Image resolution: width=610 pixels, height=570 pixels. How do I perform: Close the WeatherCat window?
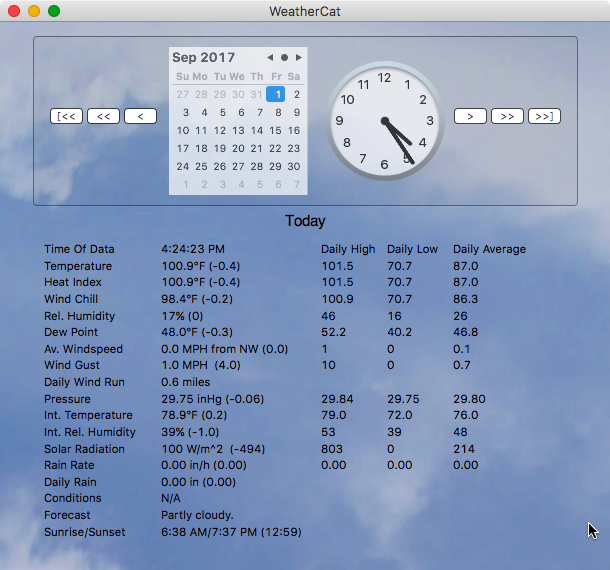(x=14, y=11)
